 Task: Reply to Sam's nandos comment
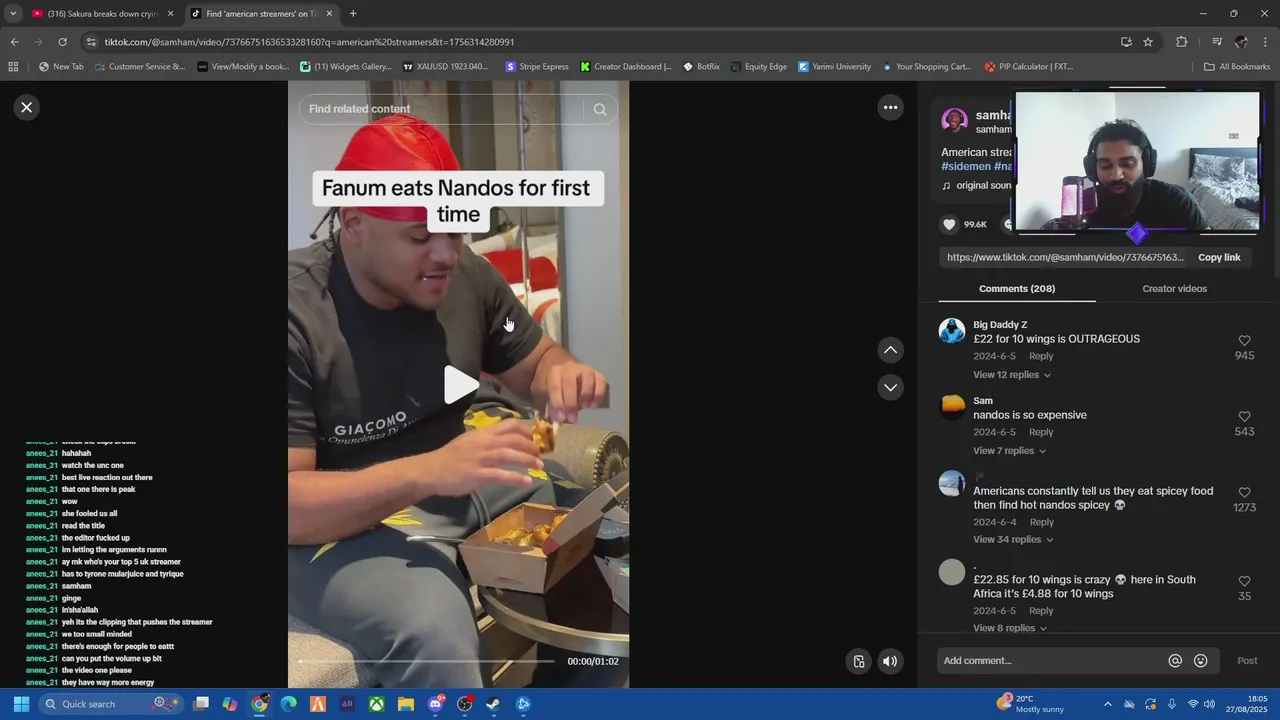click(1041, 432)
